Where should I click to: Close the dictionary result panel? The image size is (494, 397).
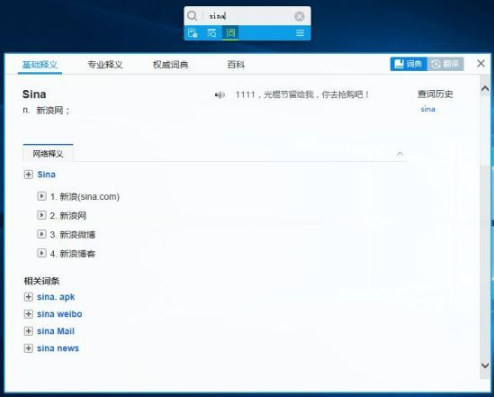481,63
